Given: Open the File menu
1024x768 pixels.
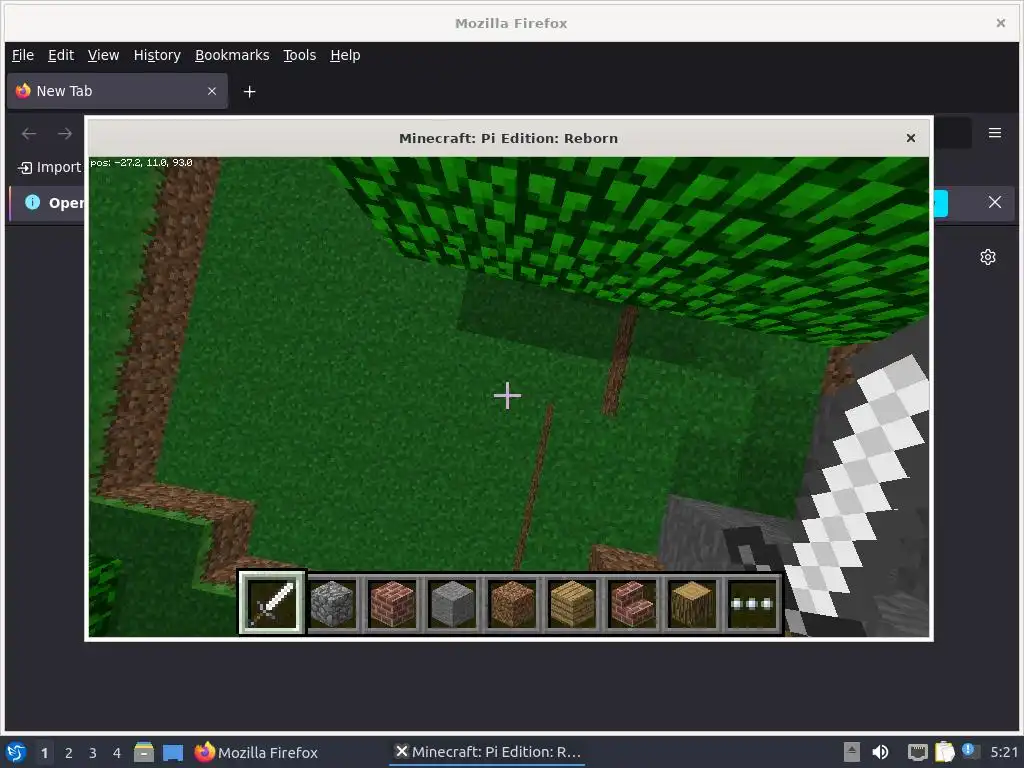Looking at the screenshot, I should pos(23,55).
